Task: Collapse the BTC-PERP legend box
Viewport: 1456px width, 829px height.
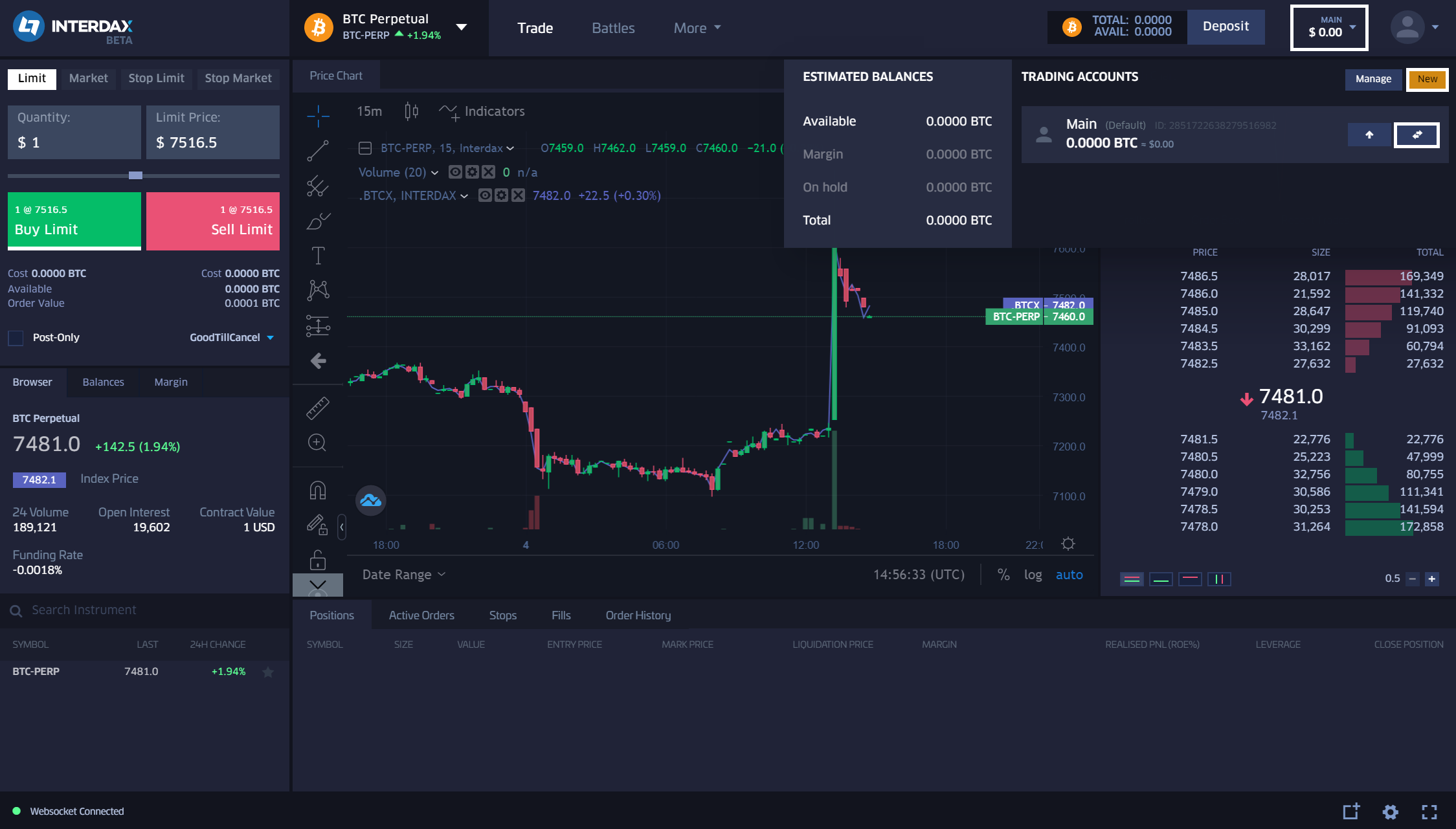Action: 365,148
